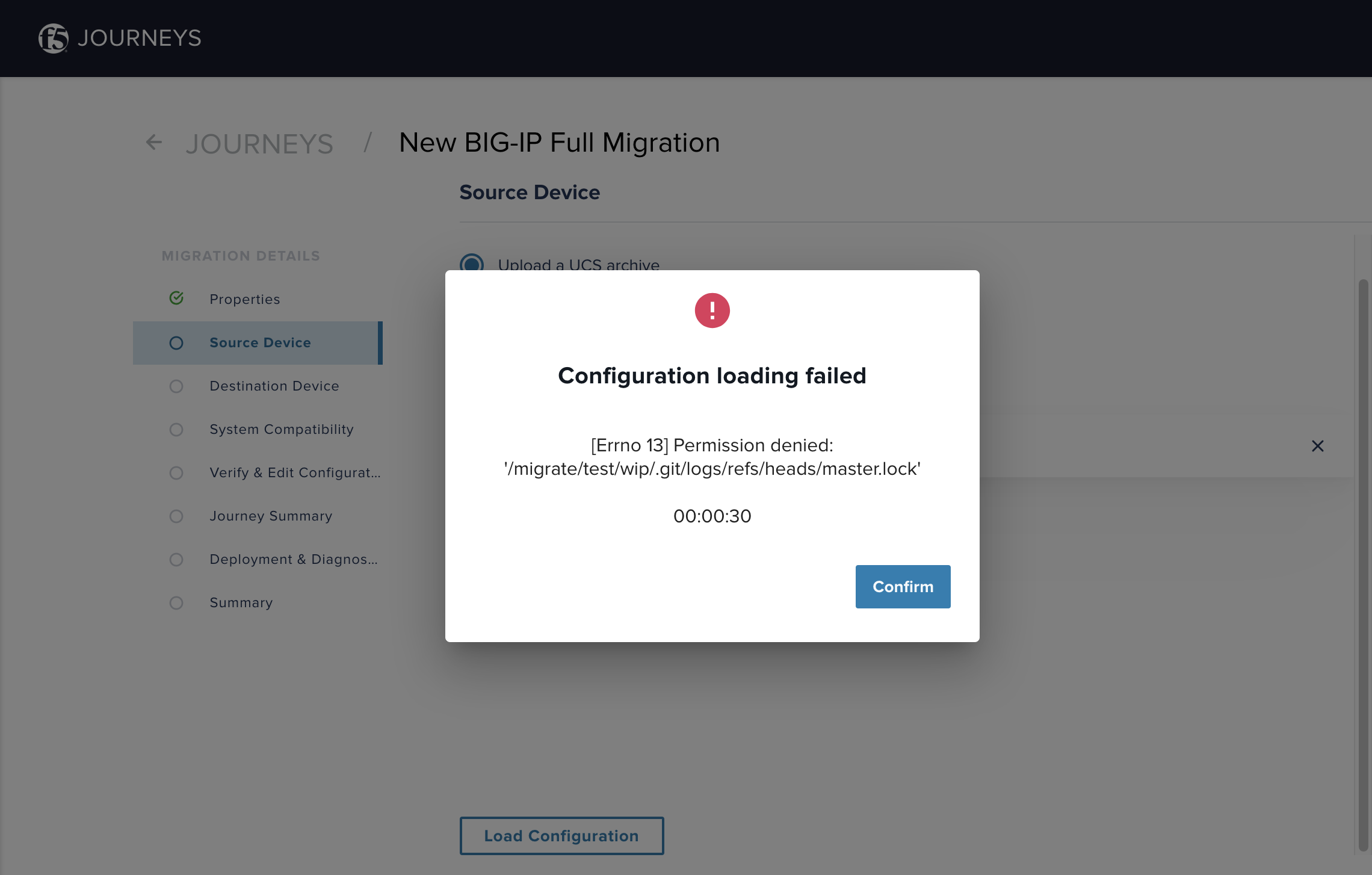The height and width of the screenshot is (875, 1372).
Task: Click the Source Device step circle
Action: click(x=176, y=343)
